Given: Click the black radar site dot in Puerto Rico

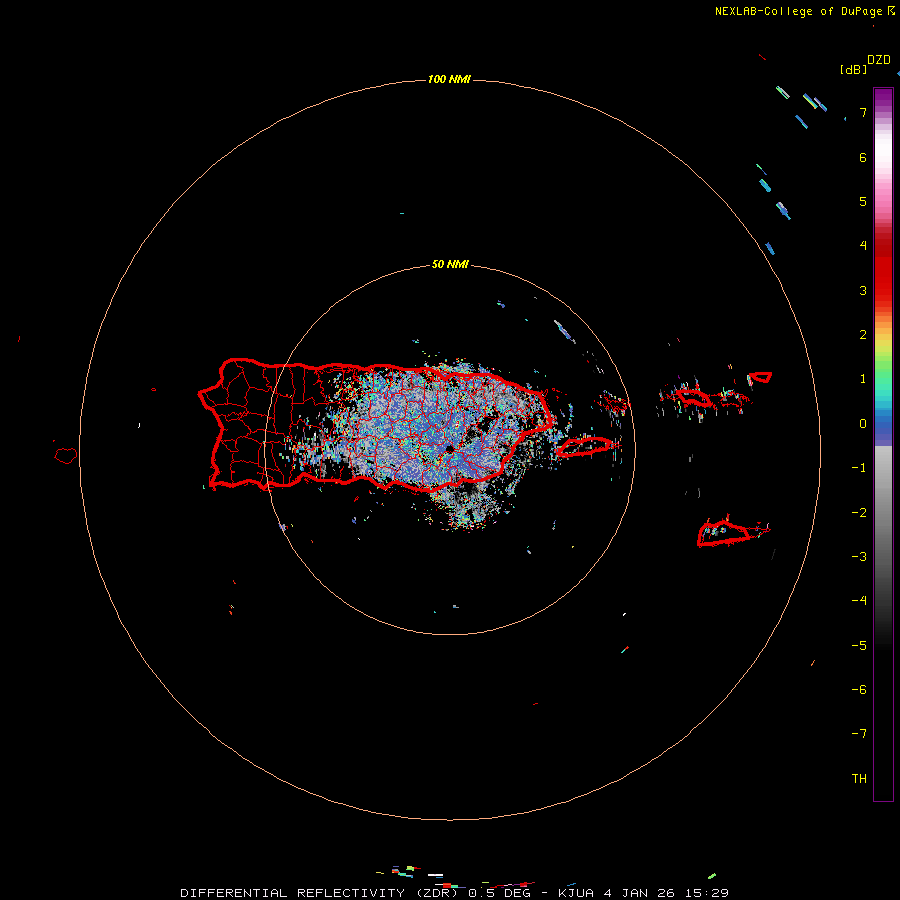Looking at the screenshot, I should (x=449, y=448).
